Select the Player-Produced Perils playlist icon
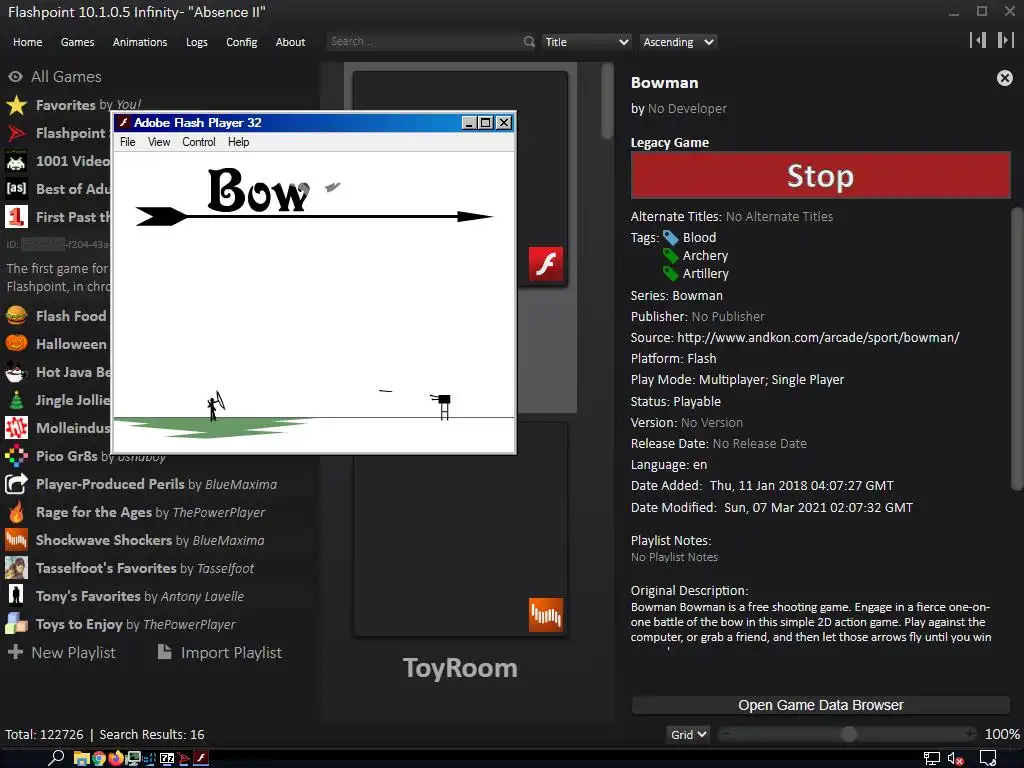1024x768 pixels. [16, 484]
